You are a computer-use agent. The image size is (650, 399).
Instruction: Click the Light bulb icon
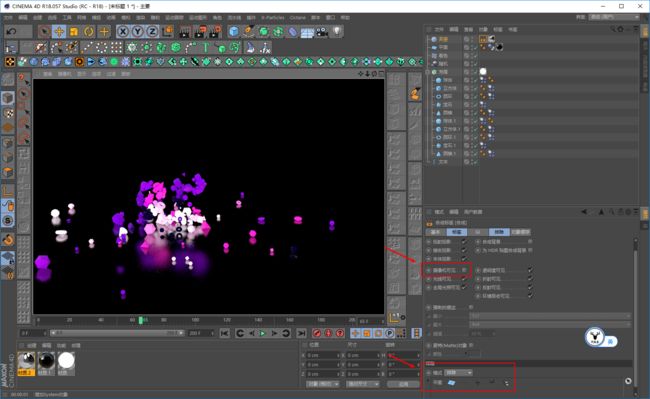tap(337, 31)
